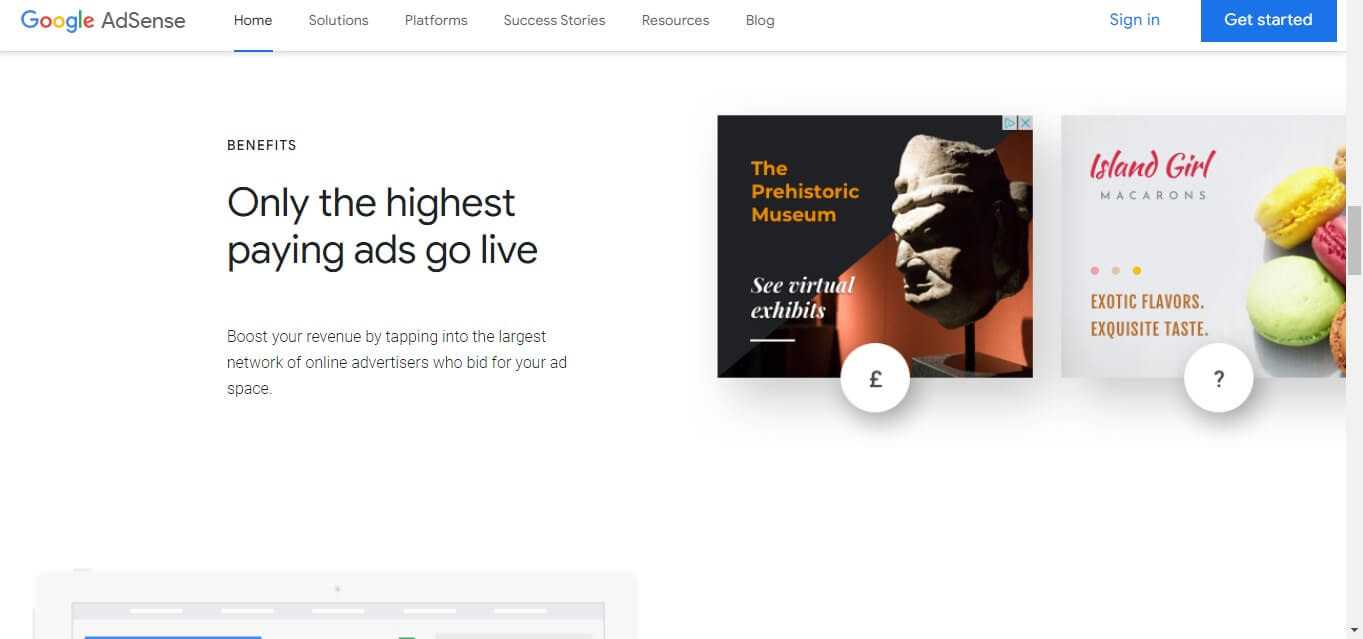Click the pound currency circle badge
1363x639 pixels.
[x=875, y=379]
